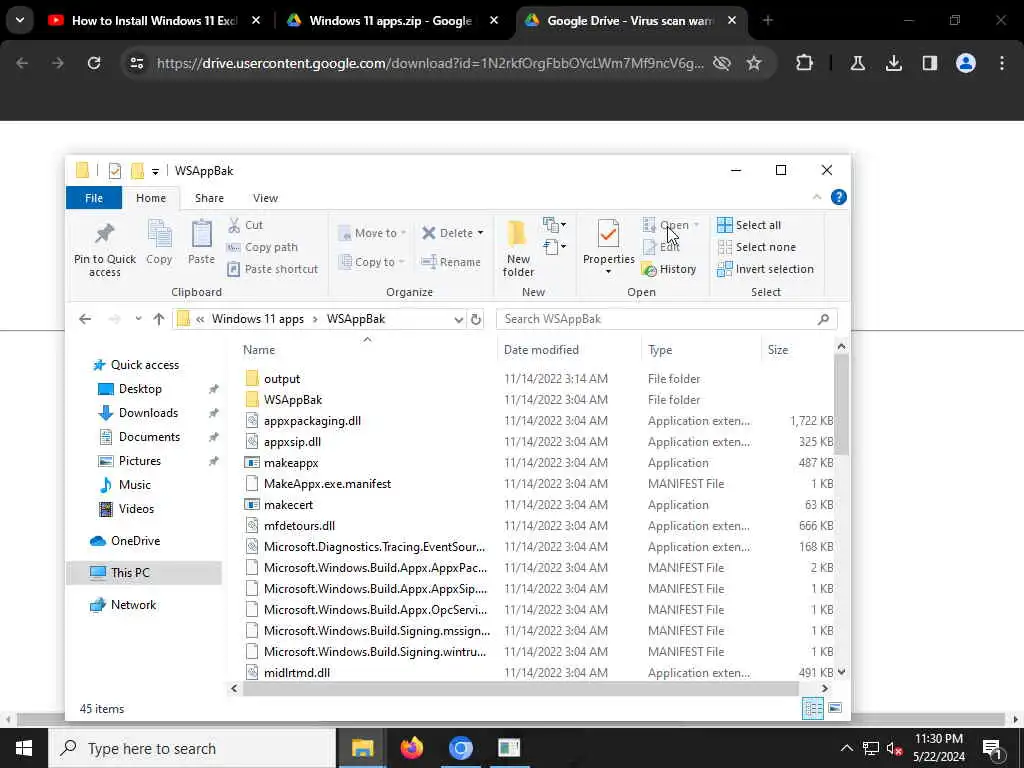Screen dimensions: 1024x768
Task: Select appxpackaging.dll file
Action: click(312, 421)
